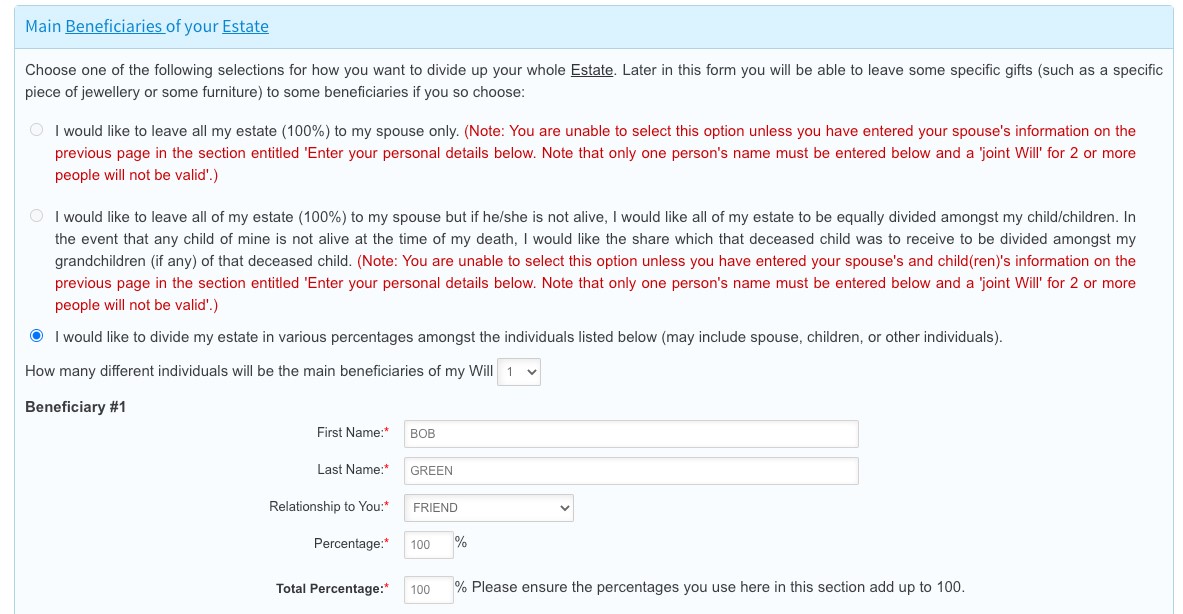Image resolution: width=1183 pixels, height=614 pixels.
Task: Click the divide my estate in various percentages label text
Action: pos(528,337)
